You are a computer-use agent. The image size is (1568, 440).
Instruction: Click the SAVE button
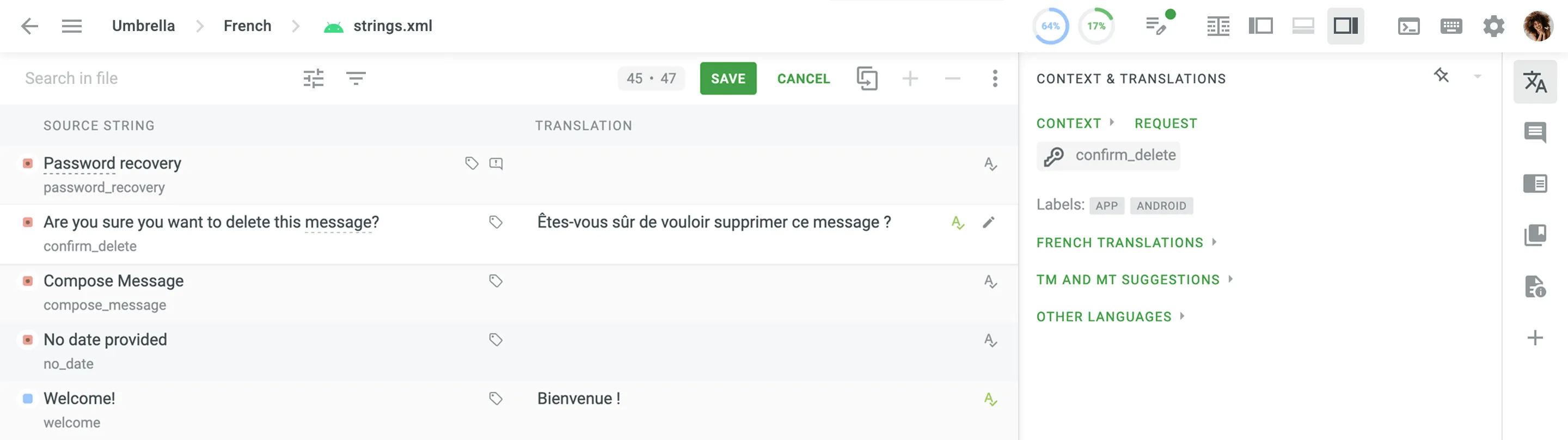click(728, 78)
